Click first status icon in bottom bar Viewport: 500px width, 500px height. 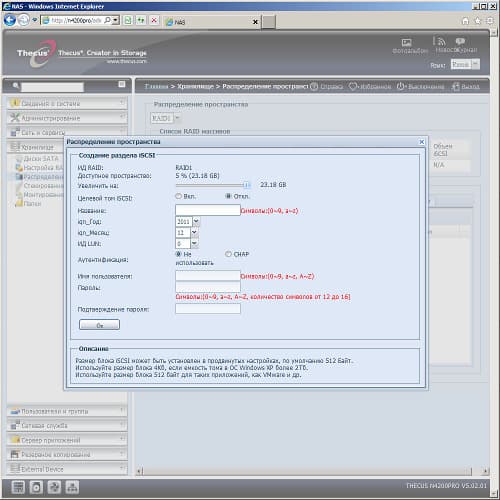pos(18,487)
